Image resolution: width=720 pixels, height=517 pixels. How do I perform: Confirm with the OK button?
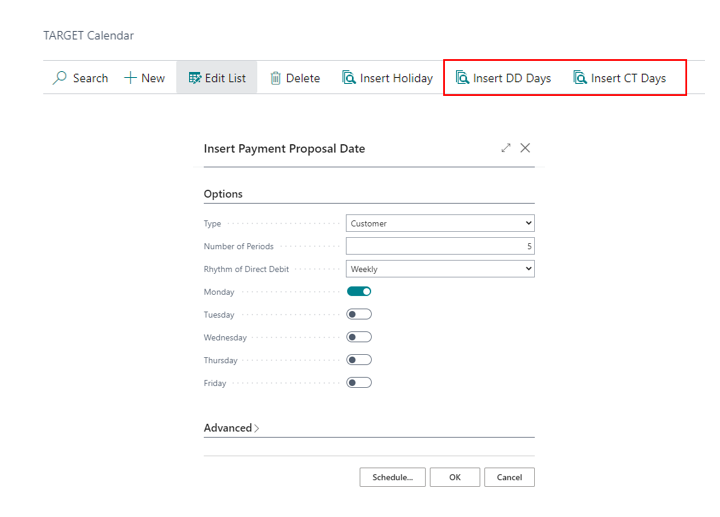click(x=455, y=478)
